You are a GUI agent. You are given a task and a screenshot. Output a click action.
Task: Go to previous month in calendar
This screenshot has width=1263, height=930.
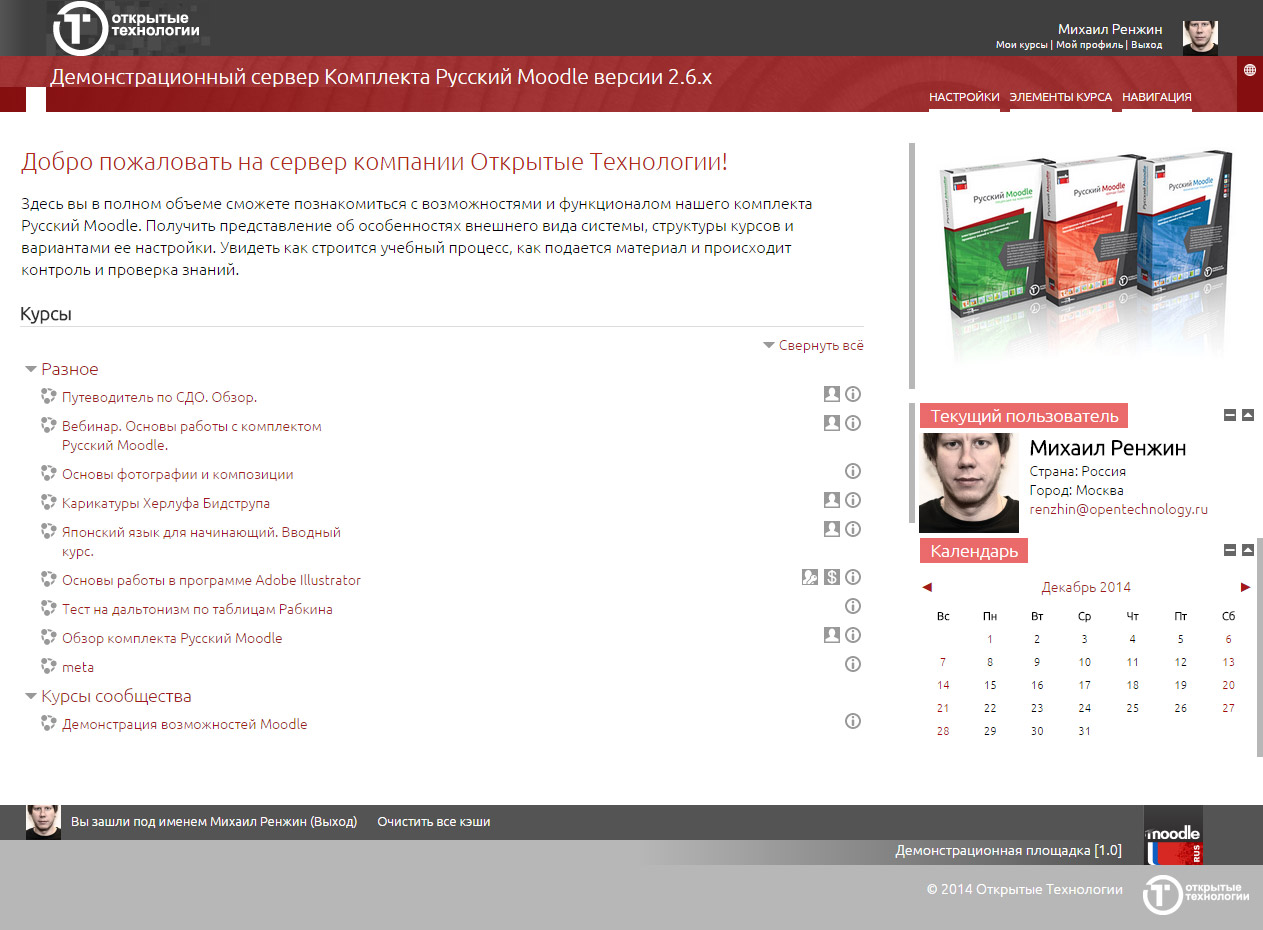(927, 587)
